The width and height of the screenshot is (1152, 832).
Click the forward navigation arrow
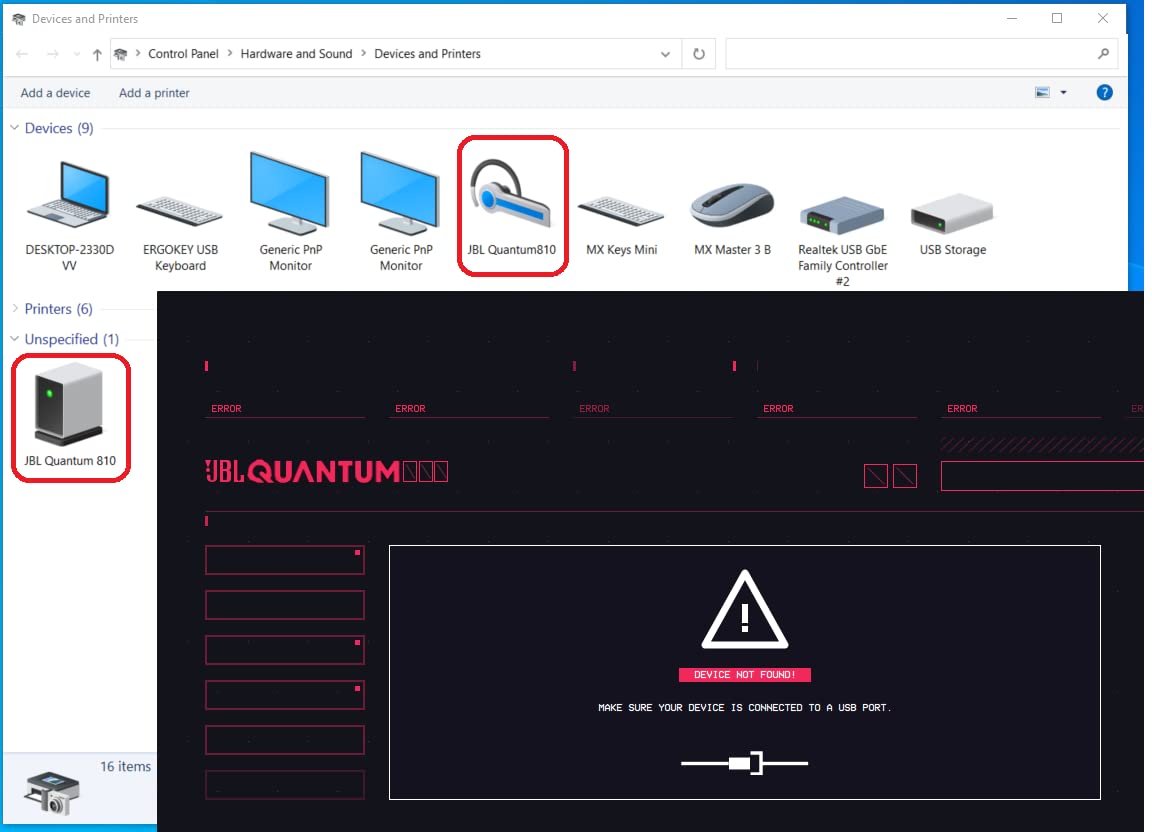tap(52, 54)
